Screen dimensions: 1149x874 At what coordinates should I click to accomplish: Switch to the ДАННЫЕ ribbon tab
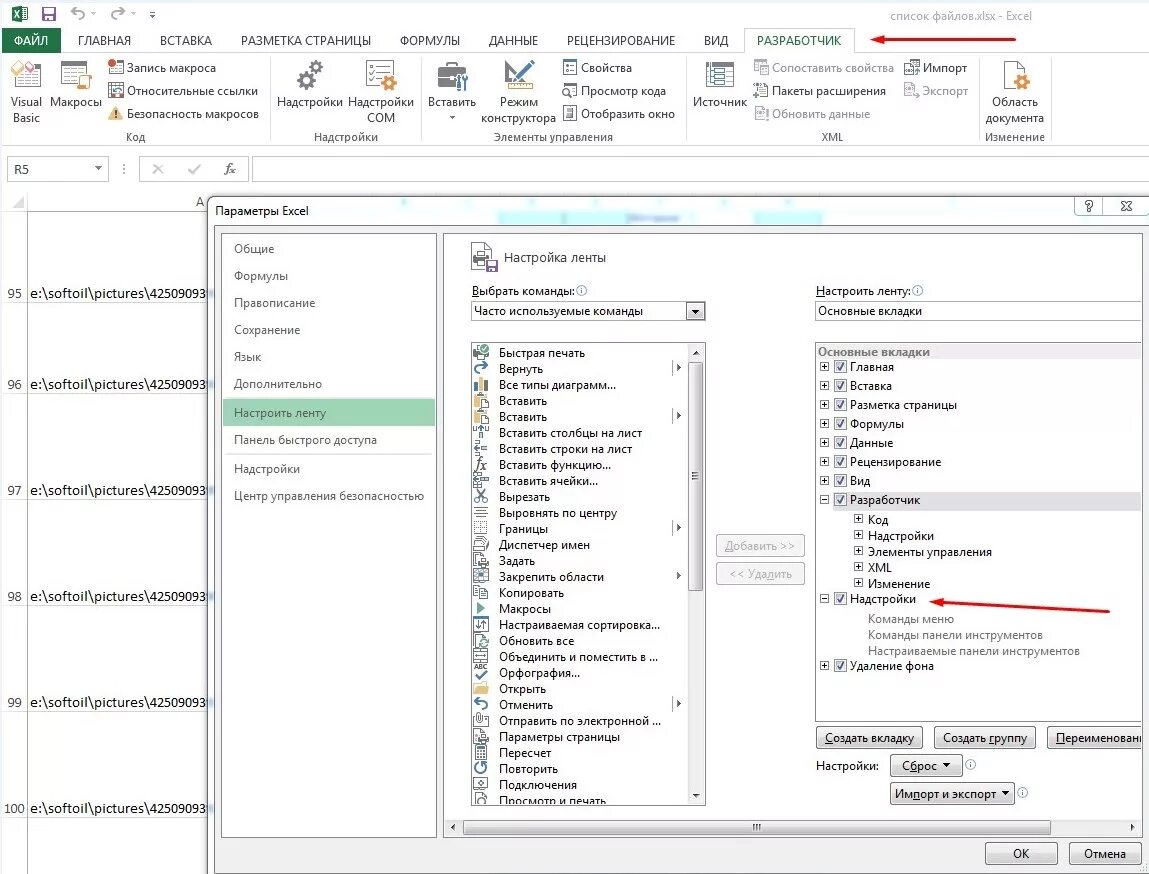coord(513,40)
